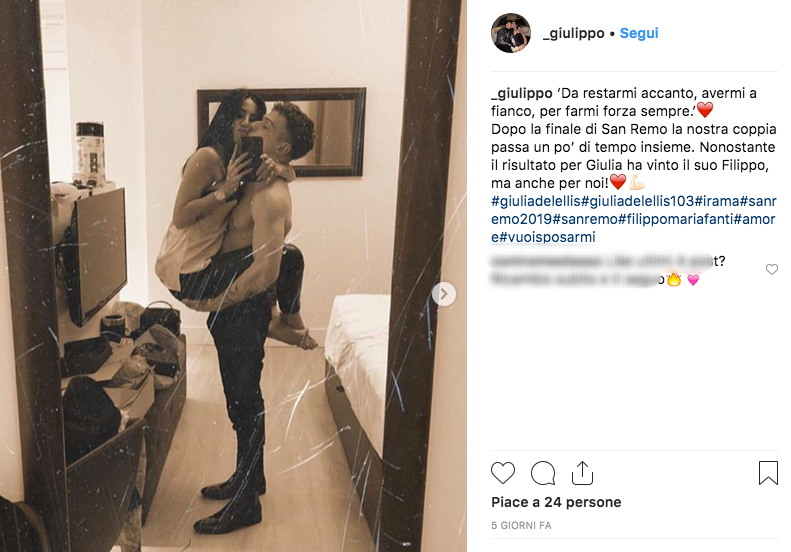This screenshot has height=552, width=791.
Task: Open the _giulippo profile picture
Action: 511,33
